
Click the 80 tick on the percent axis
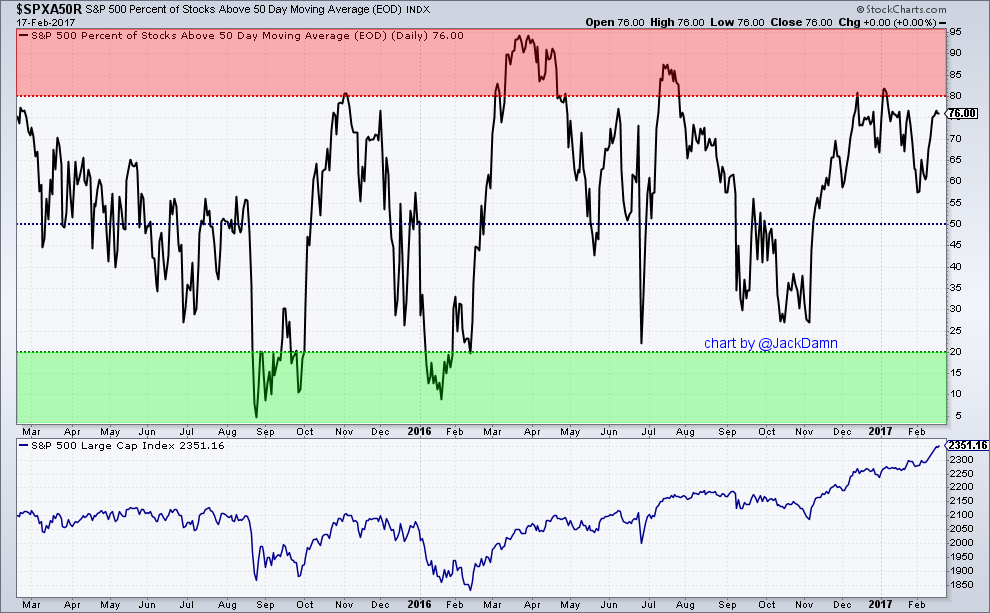[x=955, y=96]
